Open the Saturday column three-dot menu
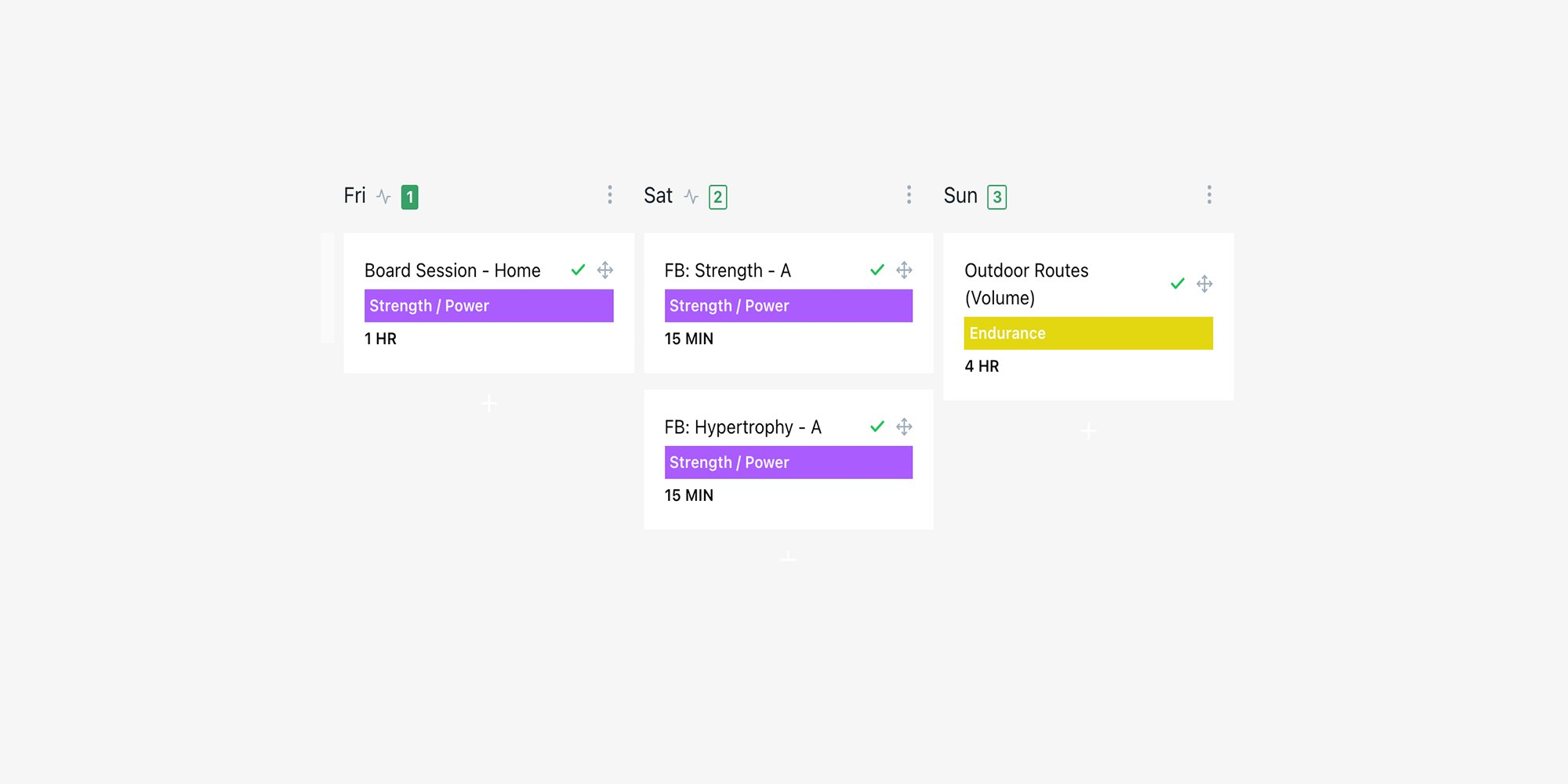The height and width of the screenshot is (784, 1568). (x=909, y=194)
